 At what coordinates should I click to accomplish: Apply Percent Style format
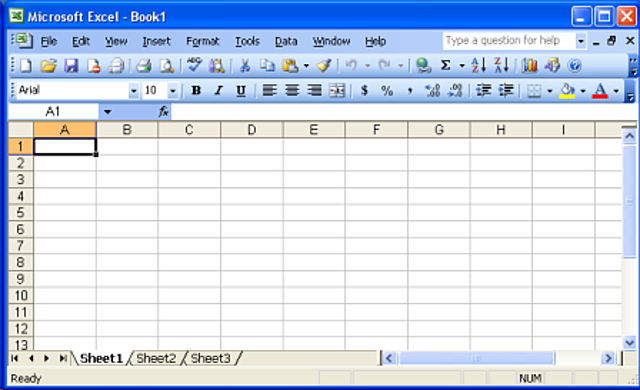pos(387,90)
